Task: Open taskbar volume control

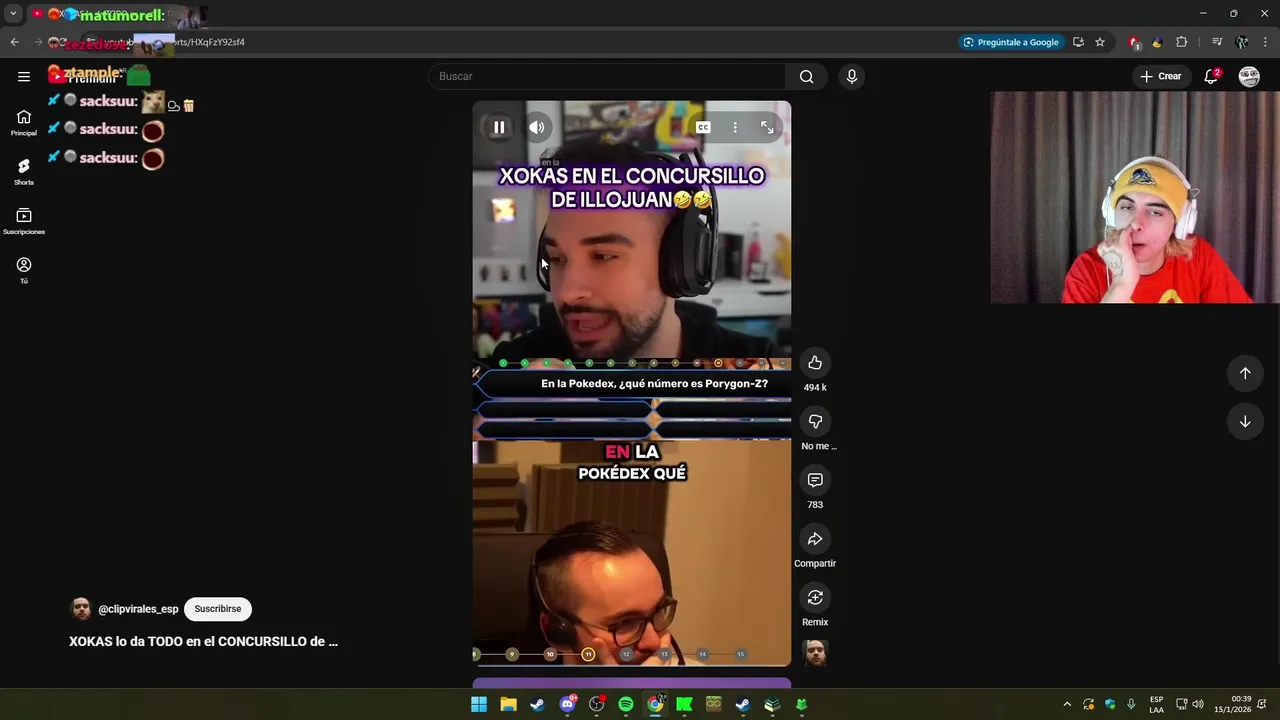Action: [x=1198, y=704]
